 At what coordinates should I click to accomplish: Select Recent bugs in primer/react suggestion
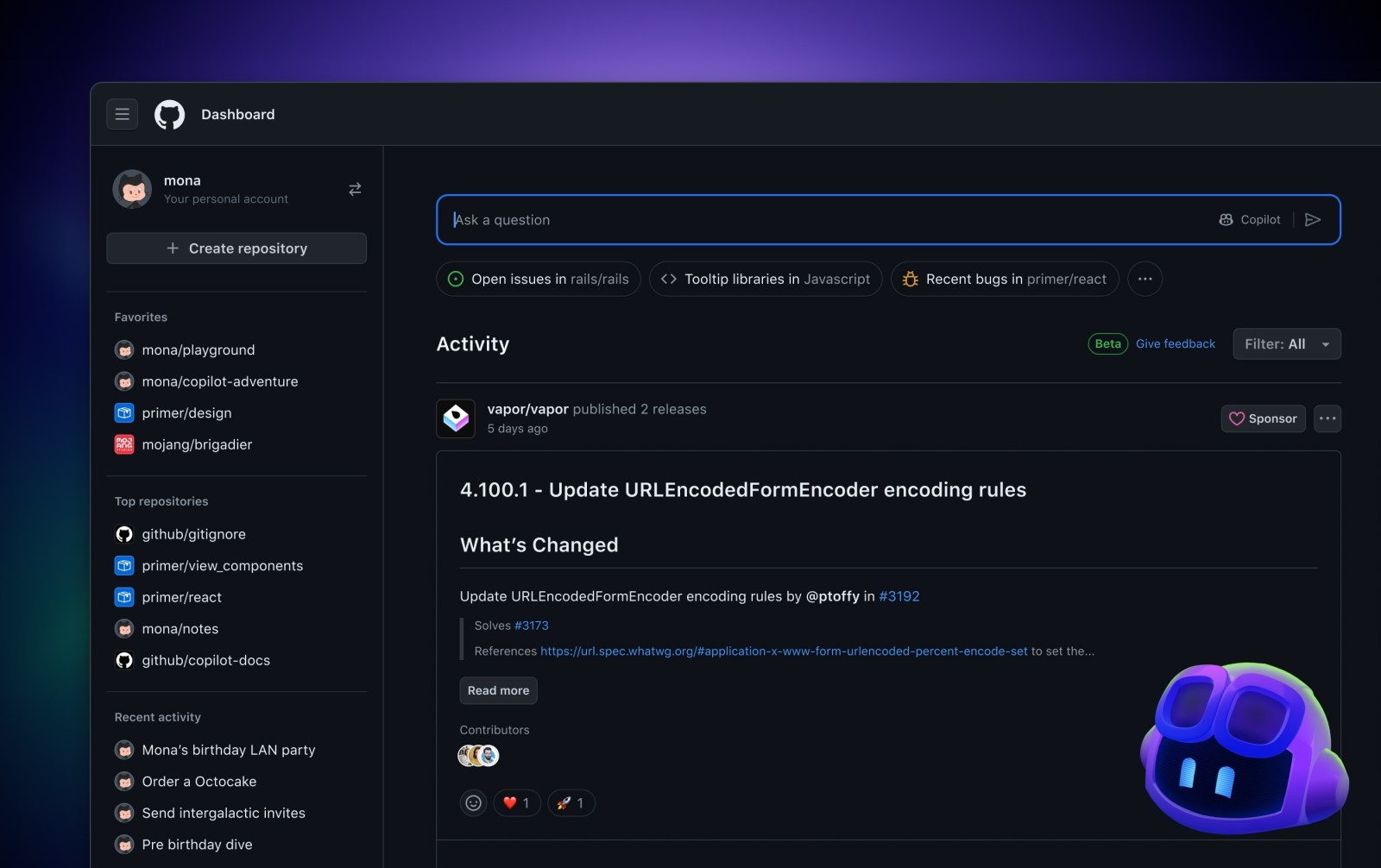1005,279
